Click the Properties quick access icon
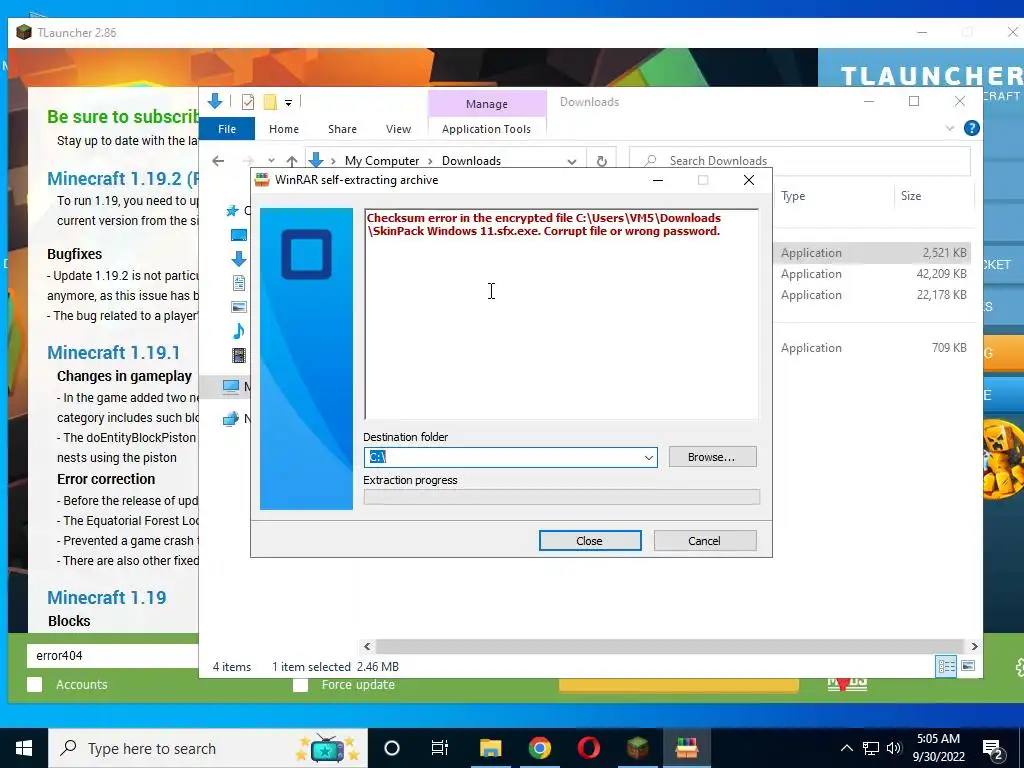The height and width of the screenshot is (768, 1024). coord(248,101)
